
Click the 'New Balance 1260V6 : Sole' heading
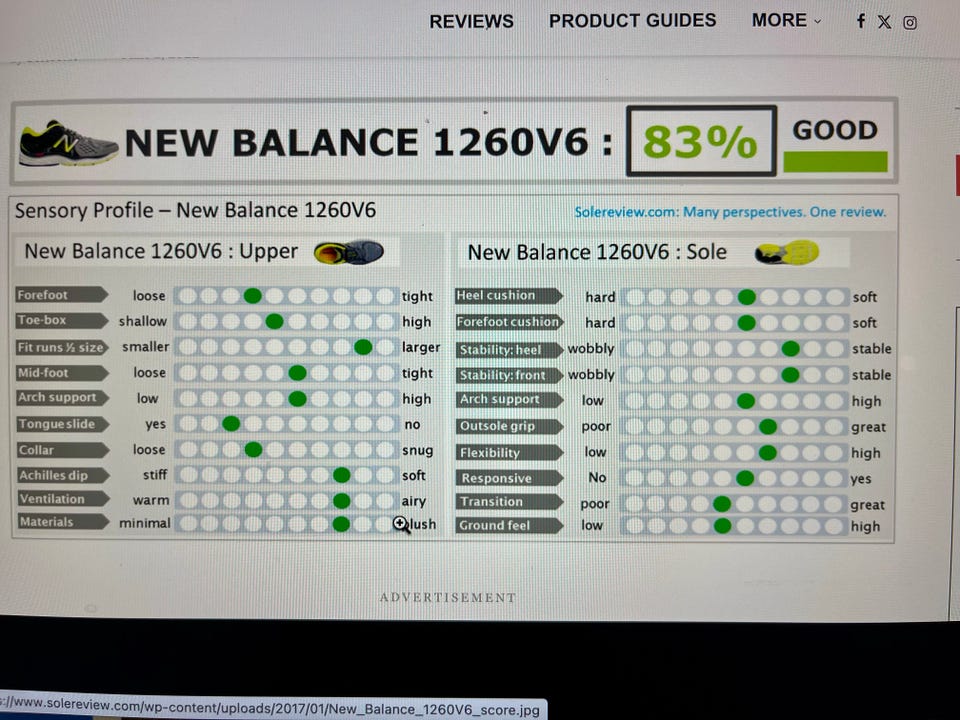(597, 252)
